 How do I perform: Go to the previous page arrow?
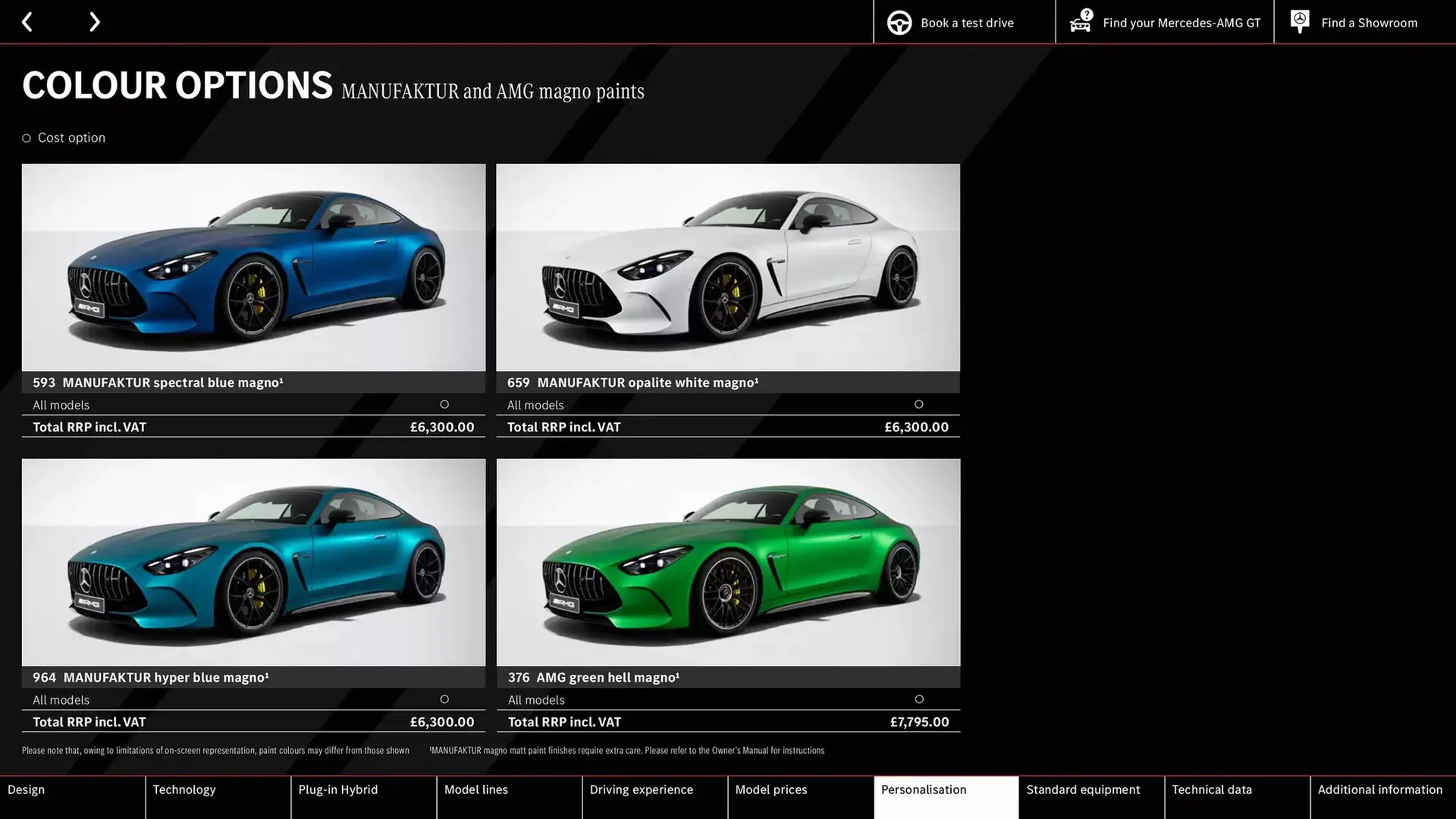(x=27, y=22)
